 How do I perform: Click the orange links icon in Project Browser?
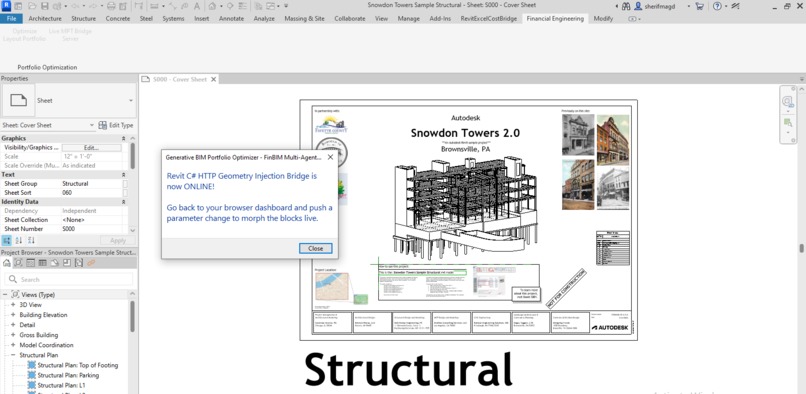coord(91,263)
